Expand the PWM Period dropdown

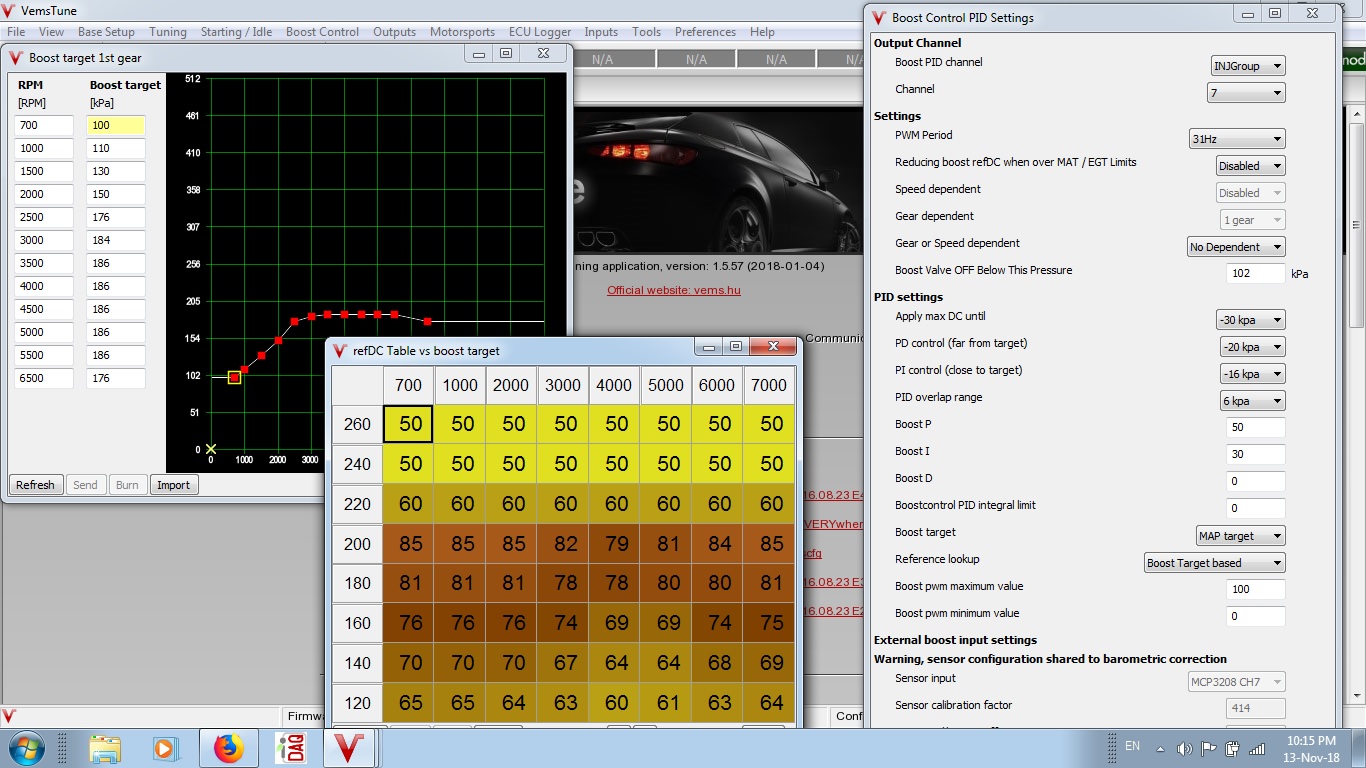pos(1236,139)
